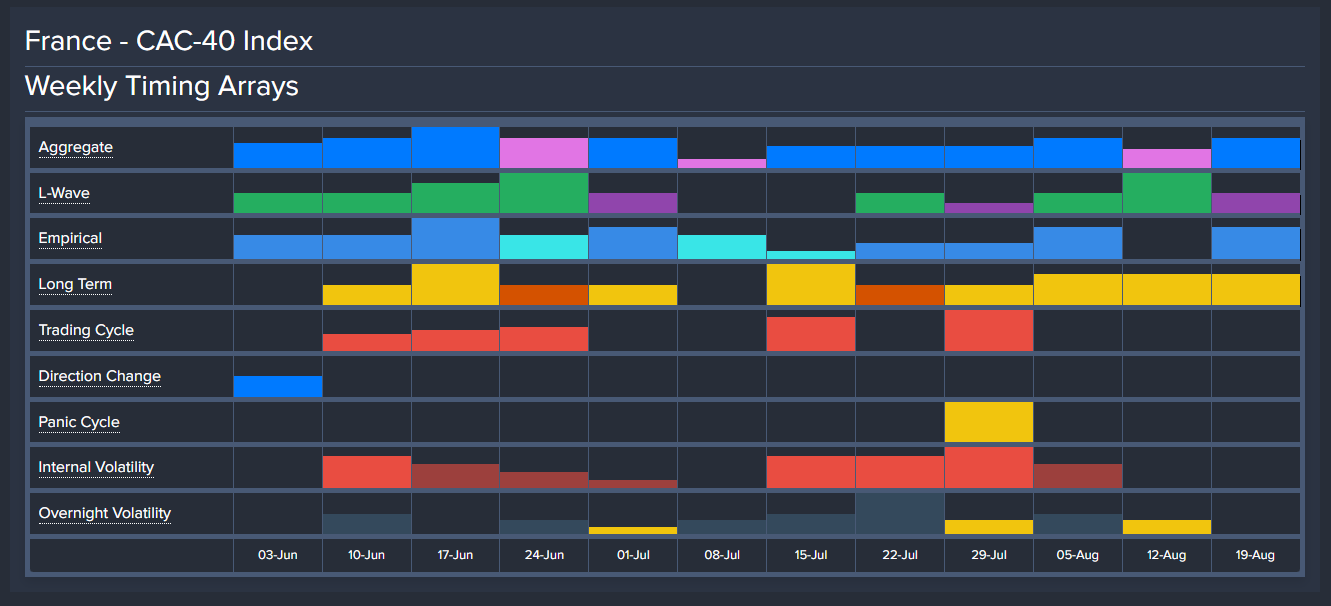Viewport: 1331px width, 606px height.
Task: Click the Internal Volatility bar for 10-Jun
Action: [366, 472]
